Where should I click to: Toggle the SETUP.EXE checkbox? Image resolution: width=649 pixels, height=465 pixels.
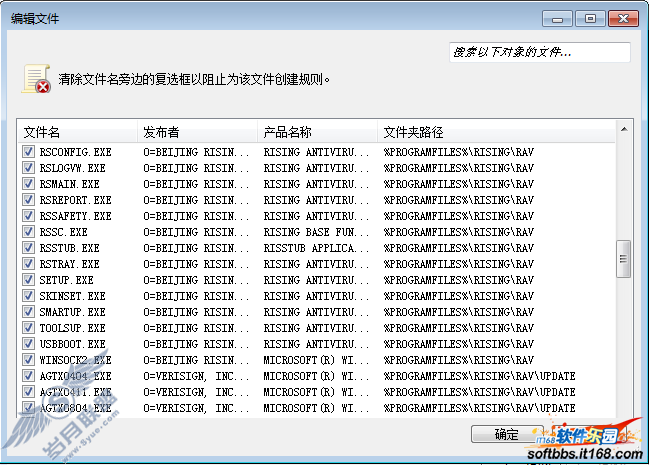(28, 280)
